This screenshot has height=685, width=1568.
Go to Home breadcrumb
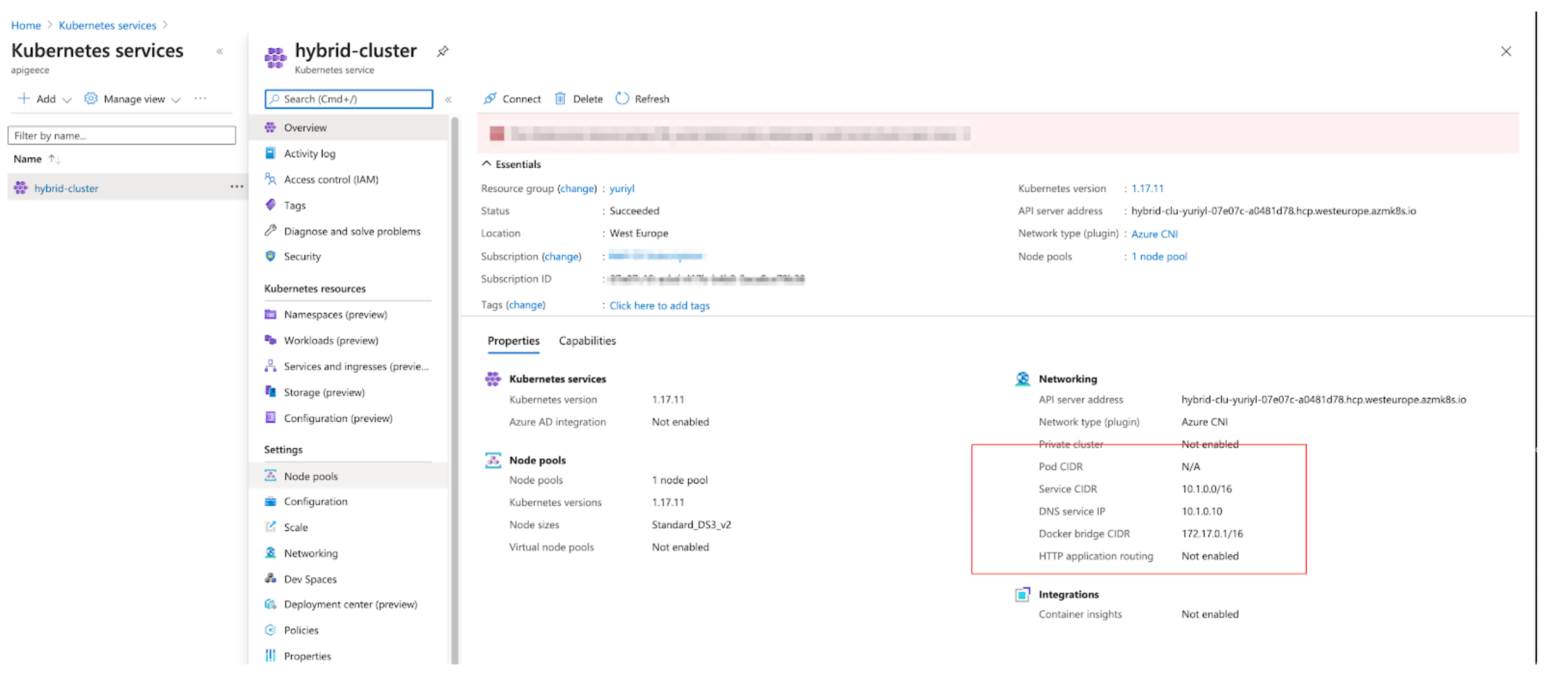point(26,25)
